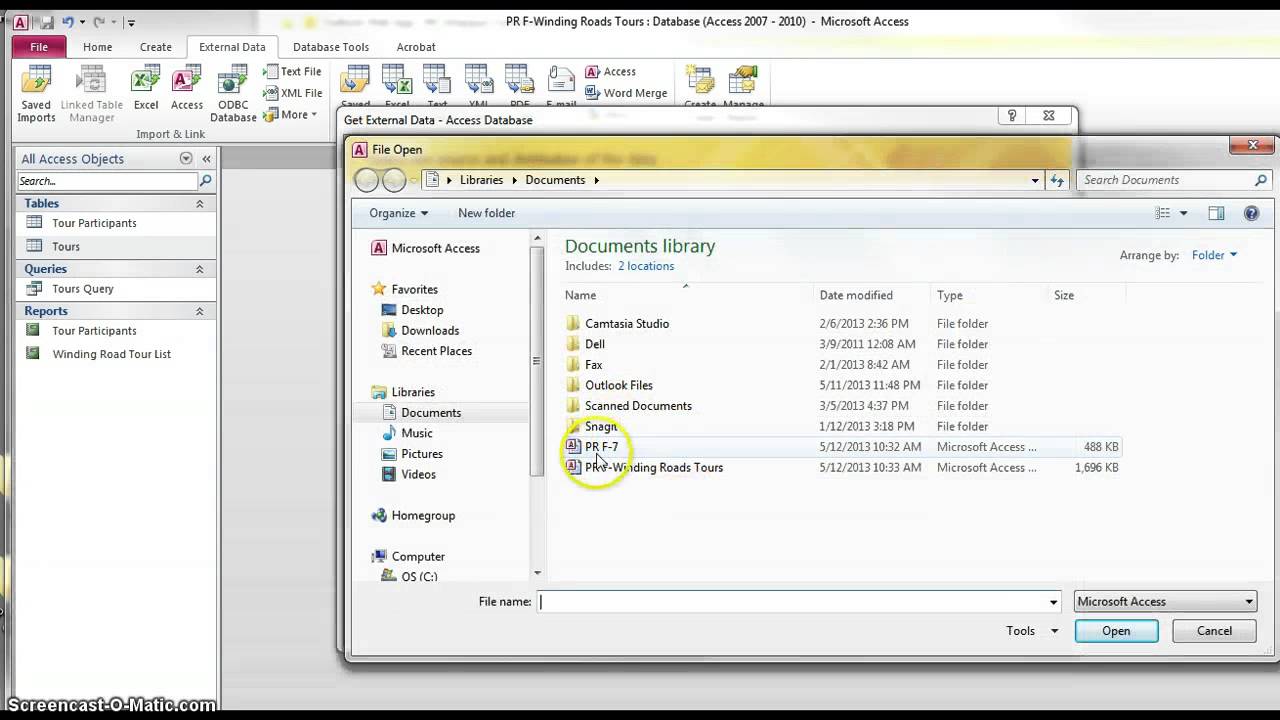Open the Arrange by Folder dropdown
The height and width of the screenshot is (720, 1280).
(x=1214, y=255)
